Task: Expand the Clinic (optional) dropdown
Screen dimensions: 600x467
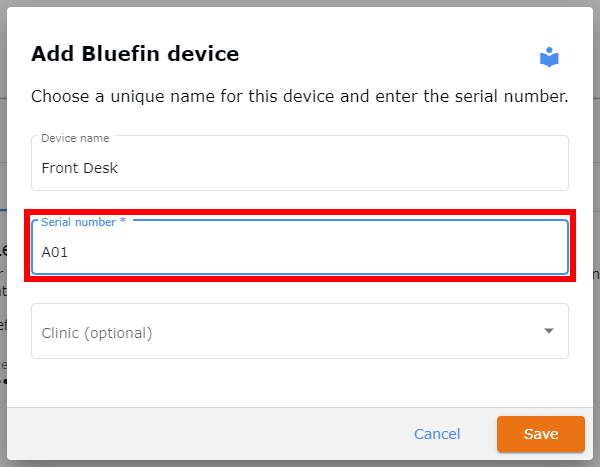Action: pos(300,331)
